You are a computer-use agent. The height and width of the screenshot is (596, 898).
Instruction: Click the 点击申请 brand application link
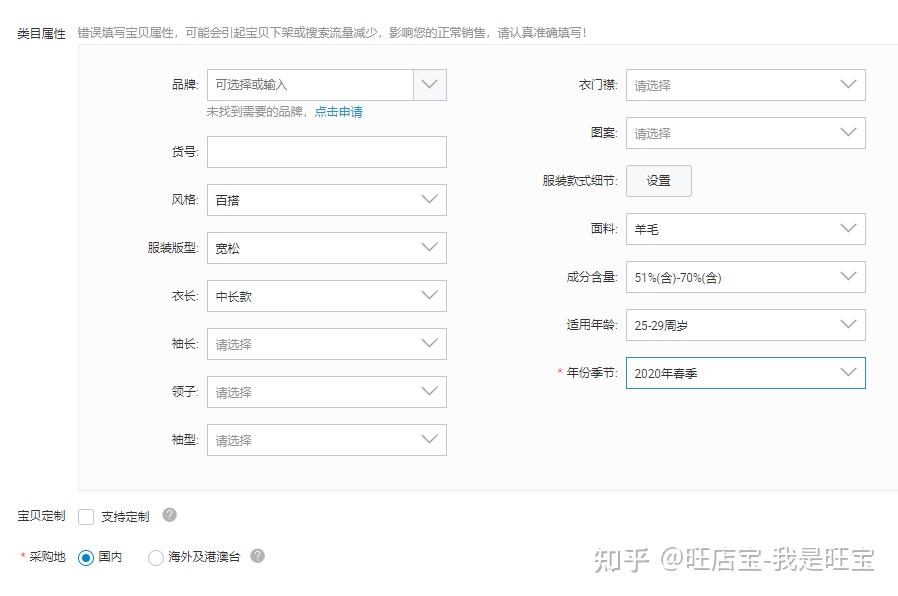point(338,112)
